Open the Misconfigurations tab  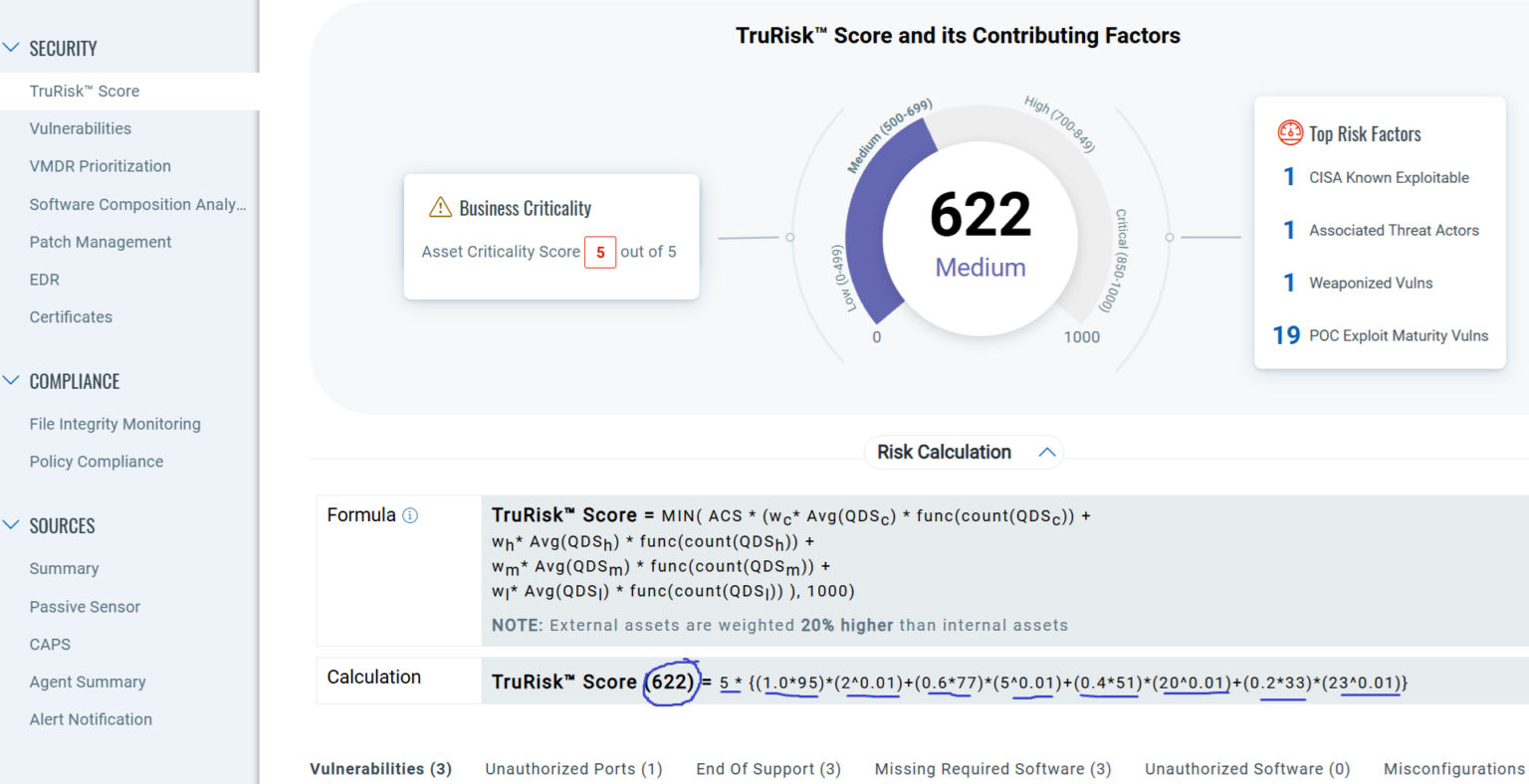coord(1453,768)
